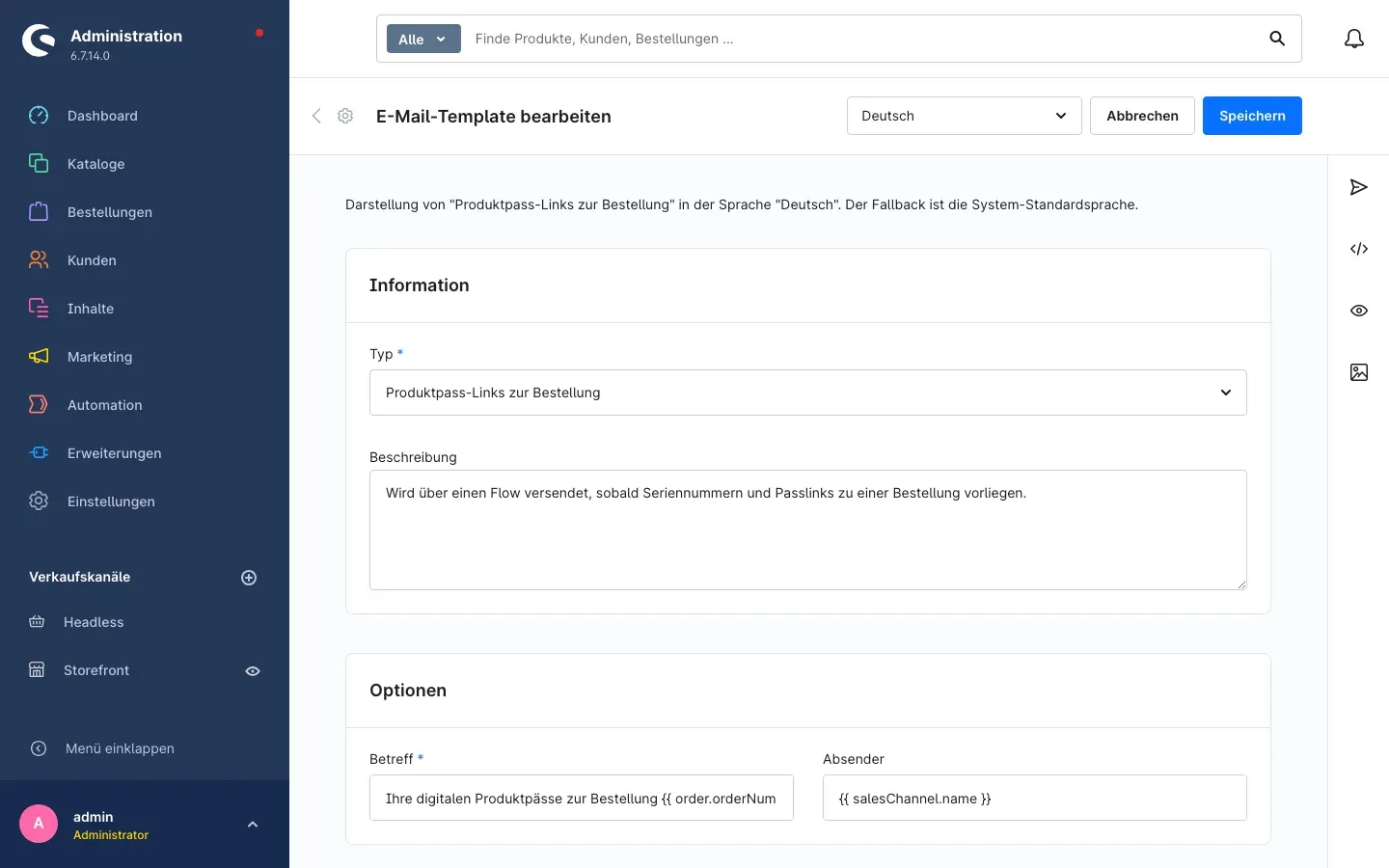Click the Betreff input field

(x=582, y=798)
